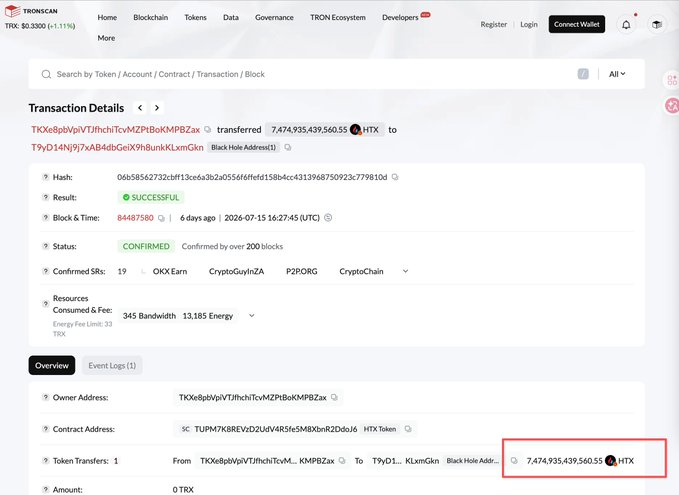The width and height of the screenshot is (679, 495).
Task: Open the Developers menu
Action: (x=400, y=17)
